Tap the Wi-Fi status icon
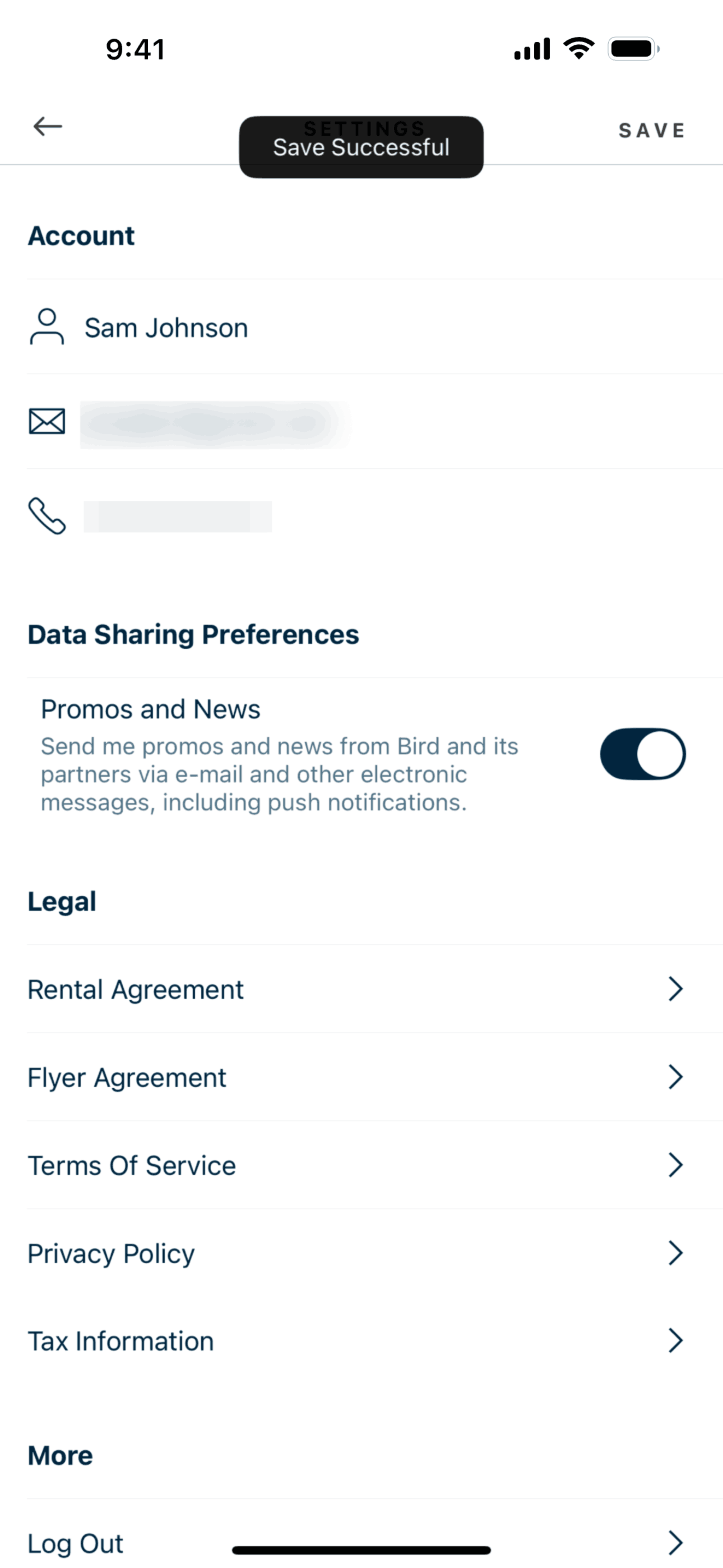This screenshot has height=1568, width=723. pyautogui.click(x=579, y=48)
